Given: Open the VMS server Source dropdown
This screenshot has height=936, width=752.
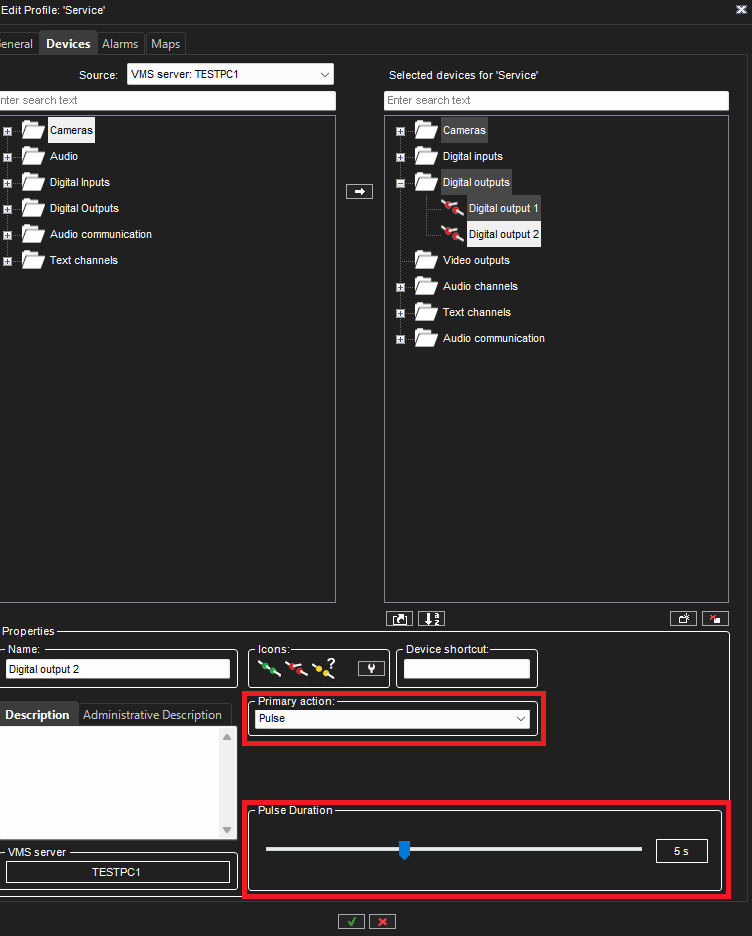Looking at the screenshot, I should 230,75.
